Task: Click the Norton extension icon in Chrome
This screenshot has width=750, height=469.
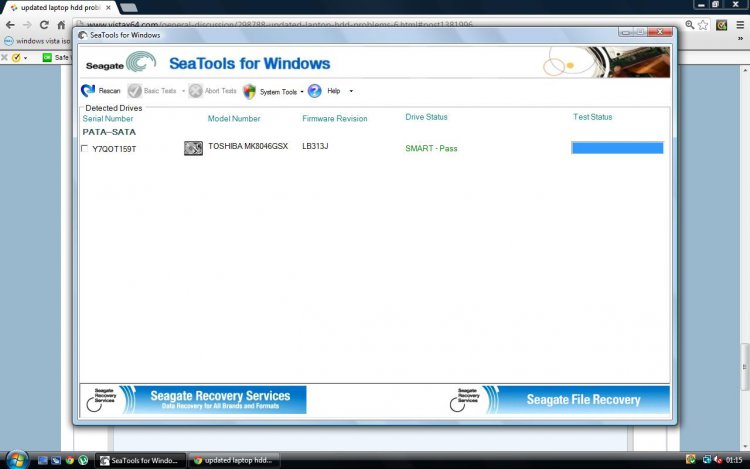Action: pos(721,25)
